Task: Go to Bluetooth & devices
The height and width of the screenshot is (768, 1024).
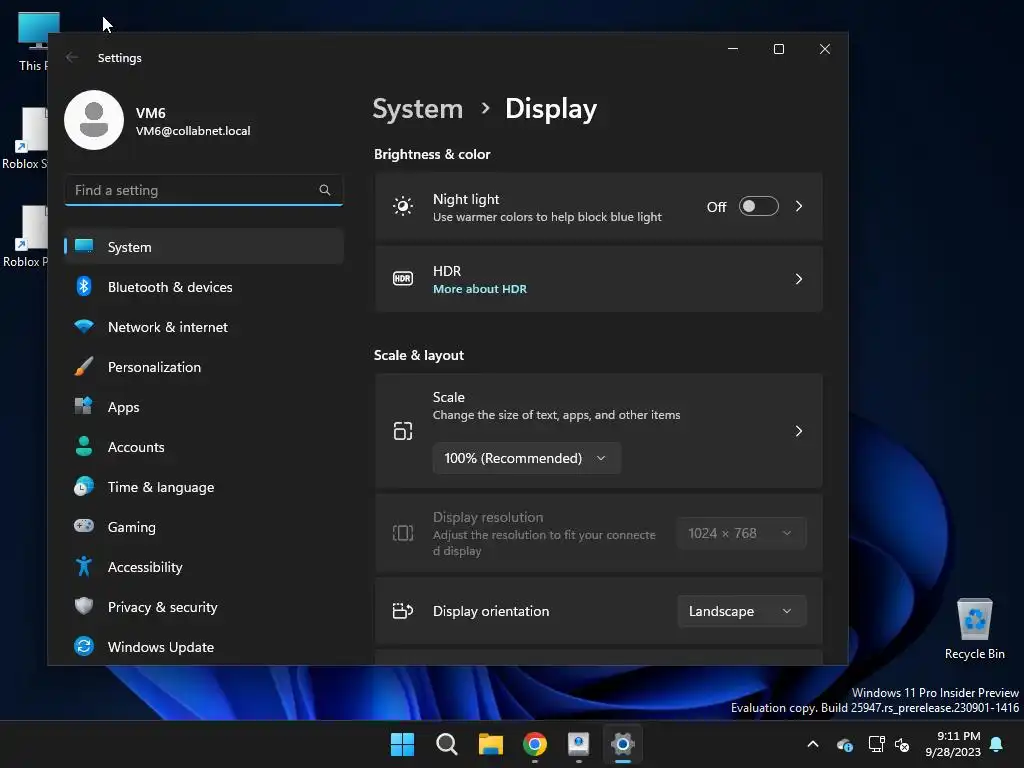Action: pos(204,286)
